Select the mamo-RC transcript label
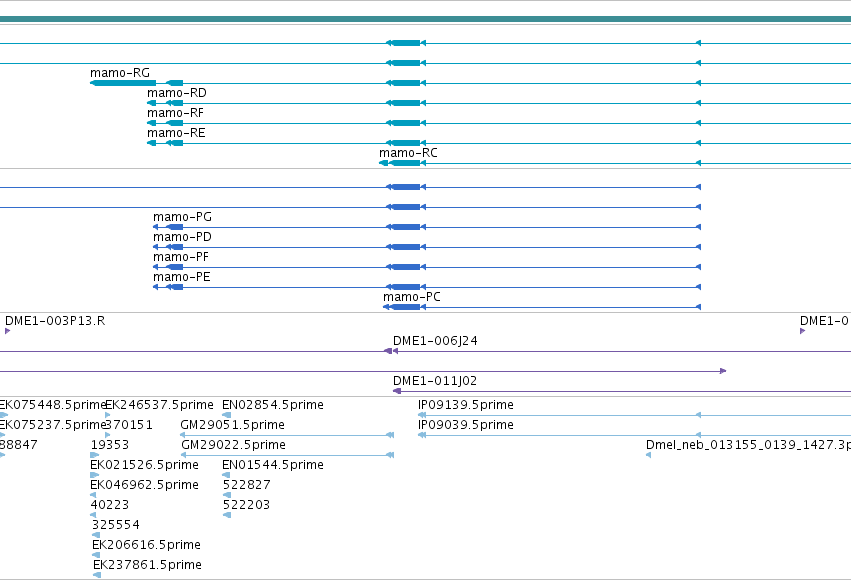The width and height of the screenshot is (851, 580). coord(408,153)
